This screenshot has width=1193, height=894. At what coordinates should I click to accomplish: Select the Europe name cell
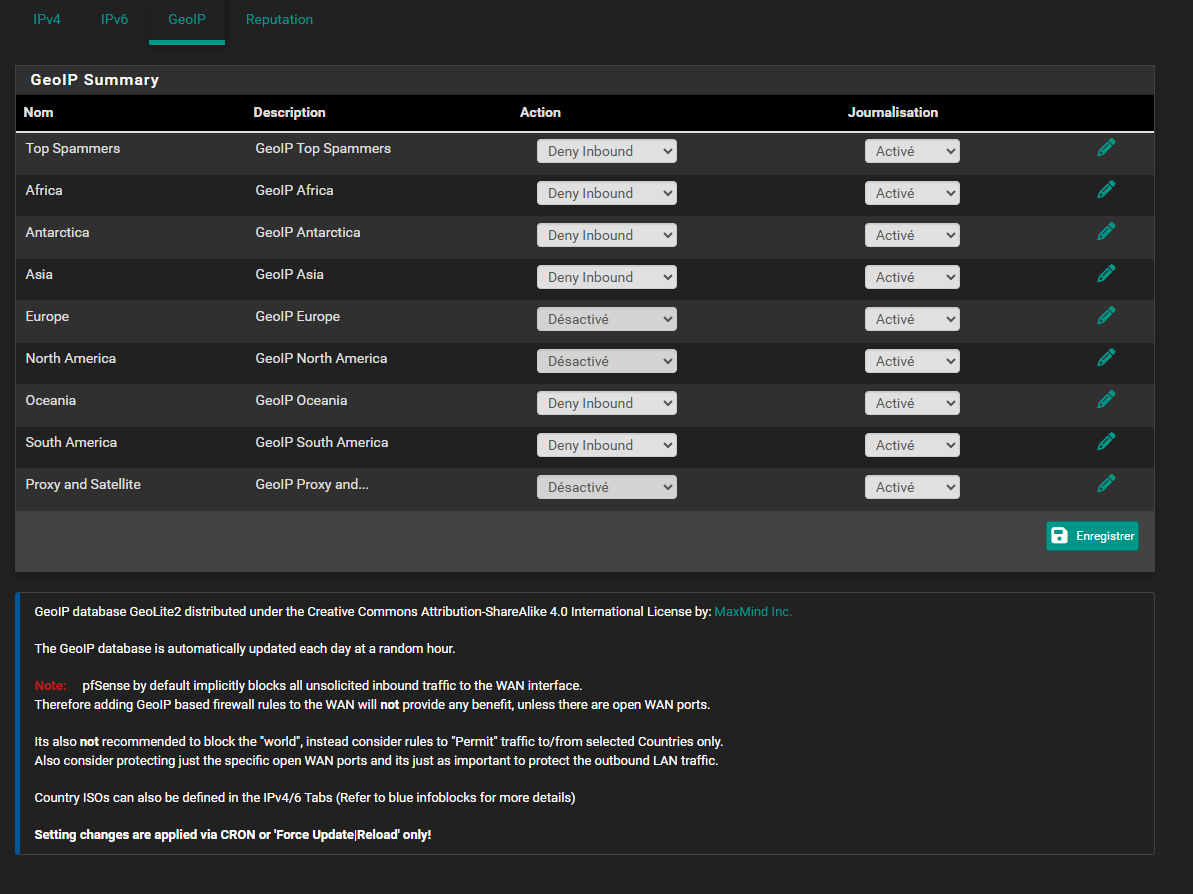coord(47,317)
